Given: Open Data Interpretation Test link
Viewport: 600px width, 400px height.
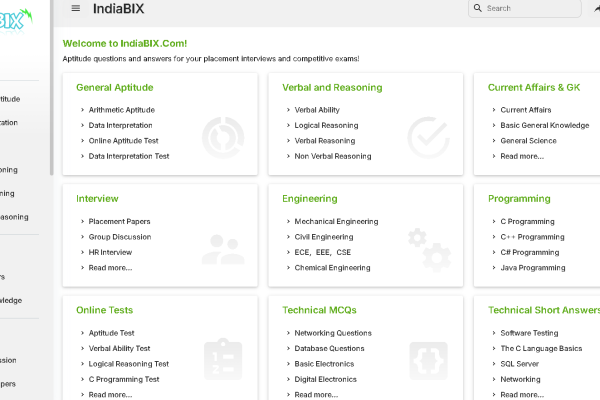Looking at the screenshot, I should point(129,156).
